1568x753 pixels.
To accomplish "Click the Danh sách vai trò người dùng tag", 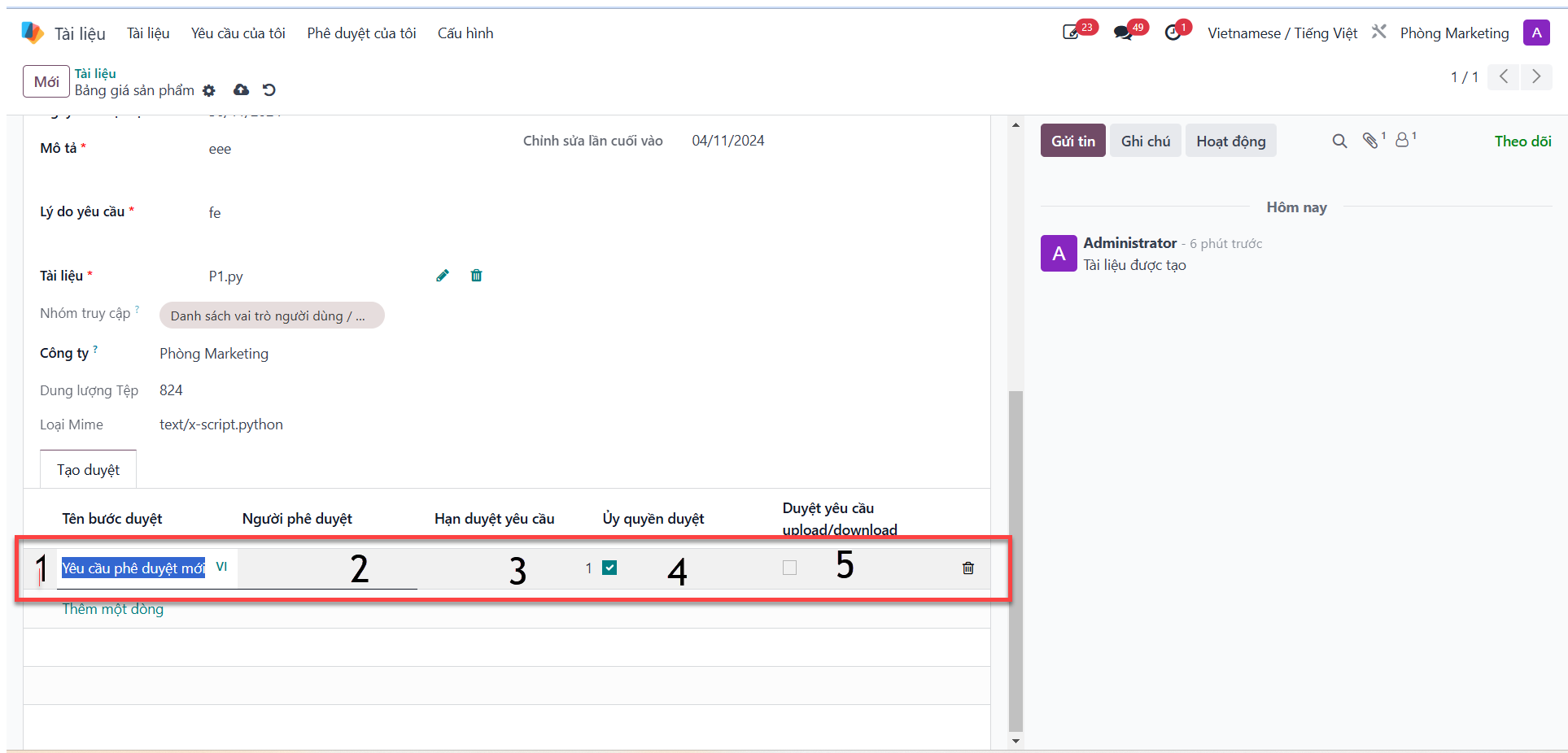I will 272,316.
